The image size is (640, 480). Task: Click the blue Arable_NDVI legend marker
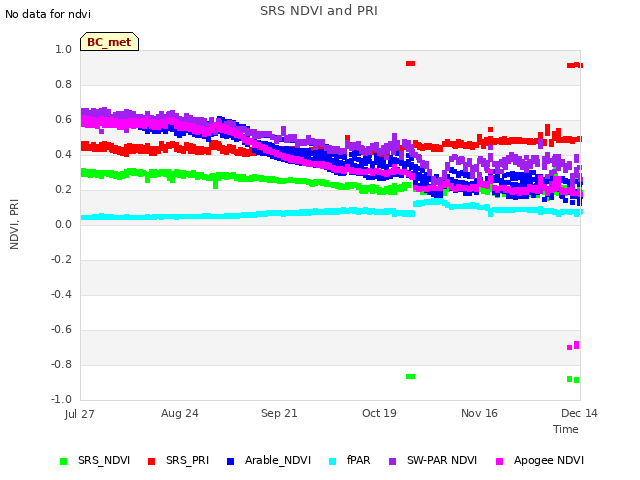tap(231, 461)
